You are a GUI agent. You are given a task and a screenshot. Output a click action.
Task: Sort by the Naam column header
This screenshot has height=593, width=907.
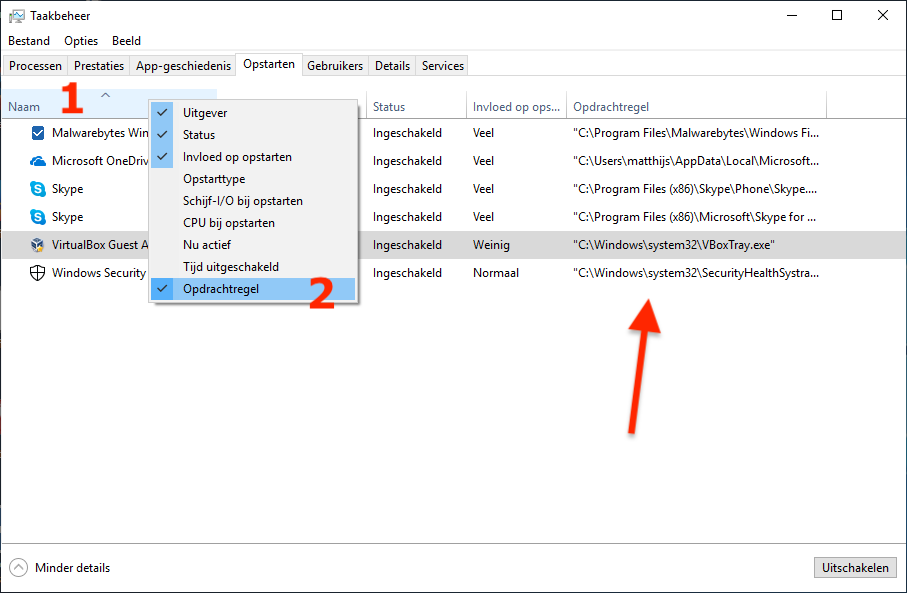[x=25, y=107]
